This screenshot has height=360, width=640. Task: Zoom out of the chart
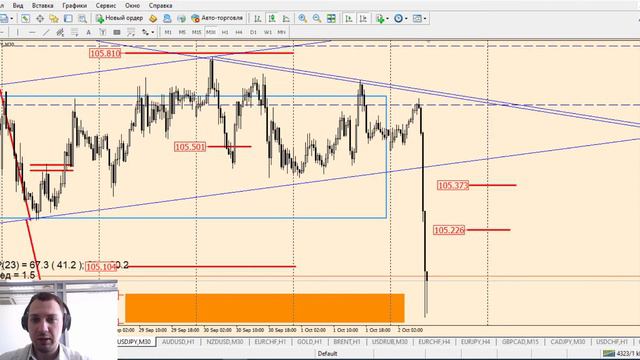pyautogui.click(x=317, y=18)
